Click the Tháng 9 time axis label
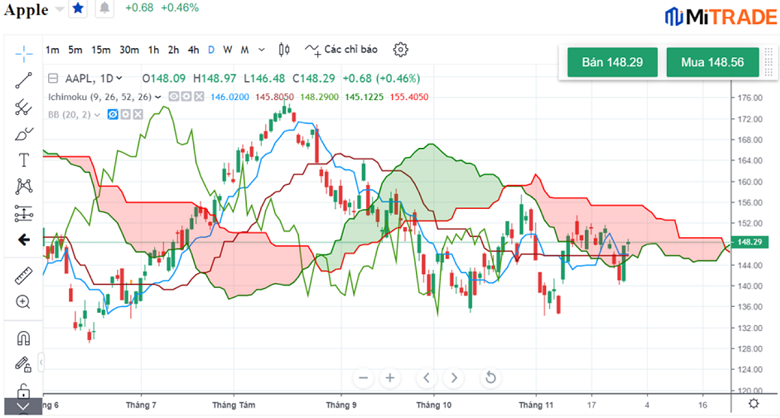The image size is (780, 418). [341, 405]
